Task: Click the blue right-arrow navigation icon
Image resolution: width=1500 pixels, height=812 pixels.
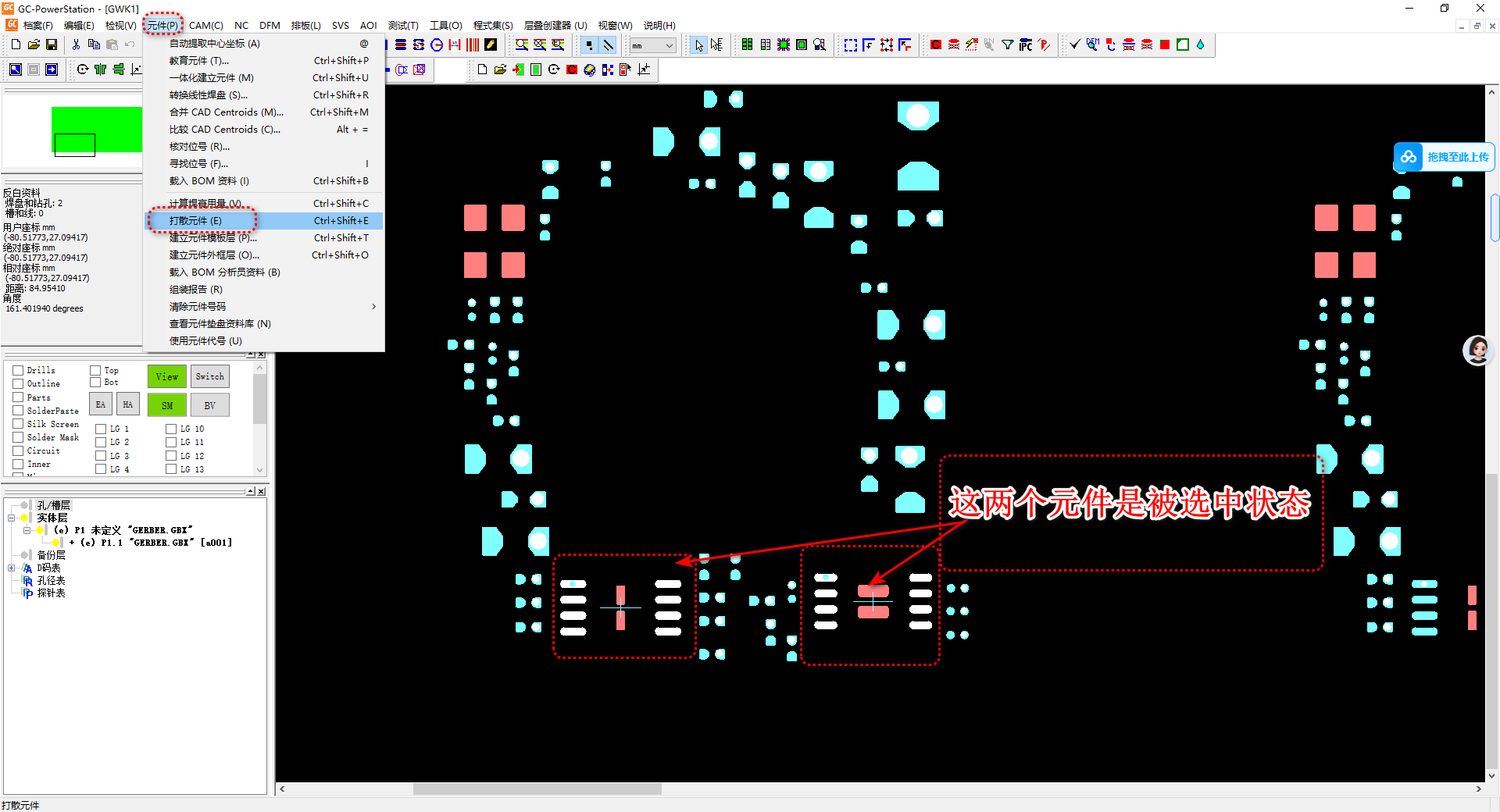Action: click(52, 69)
